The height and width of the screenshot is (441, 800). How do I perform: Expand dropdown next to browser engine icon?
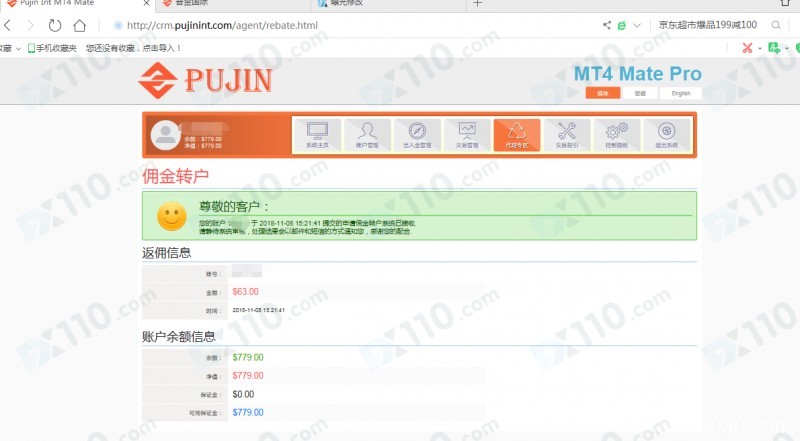(637, 26)
